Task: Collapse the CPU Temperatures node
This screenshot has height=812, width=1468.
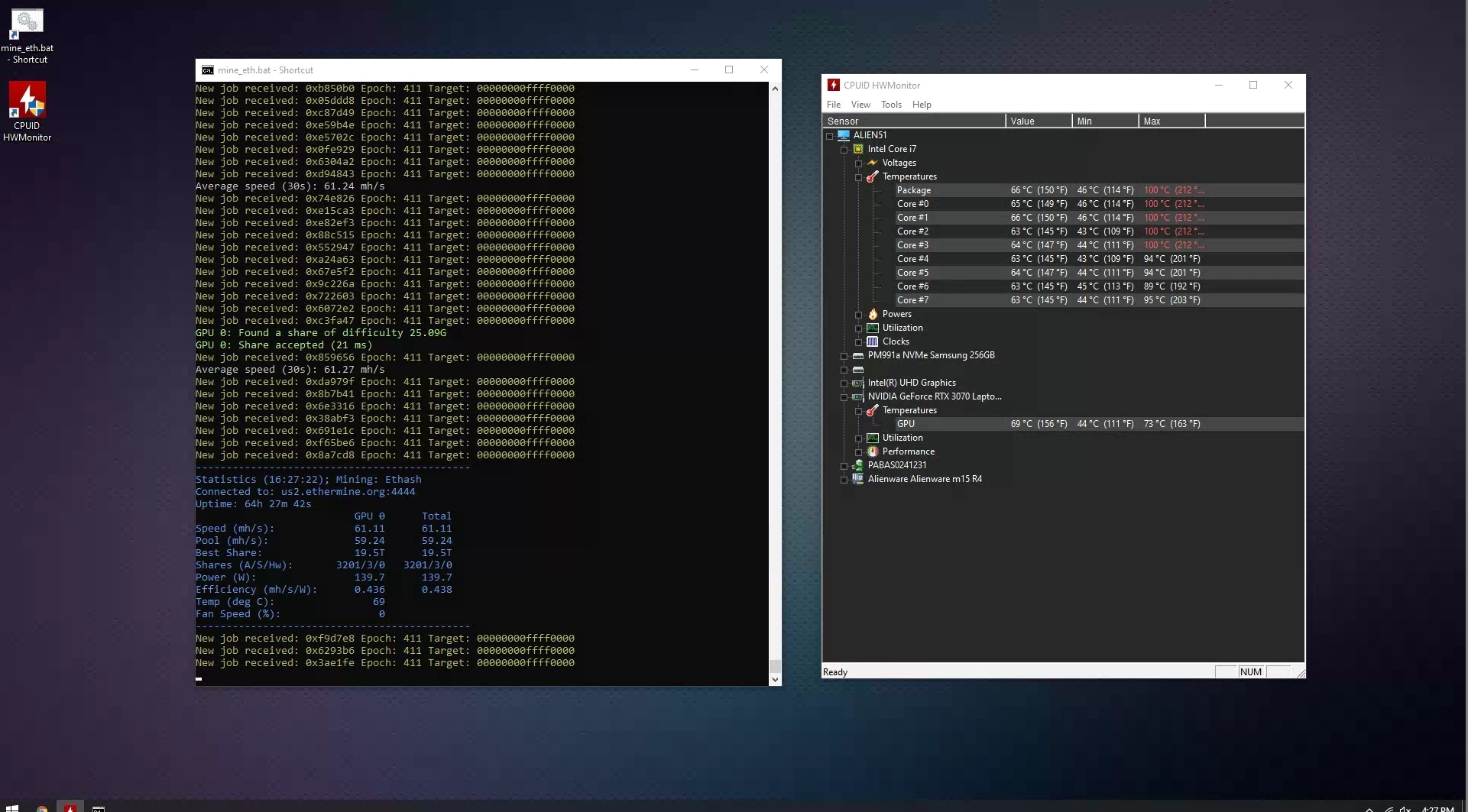Action: [858, 177]
